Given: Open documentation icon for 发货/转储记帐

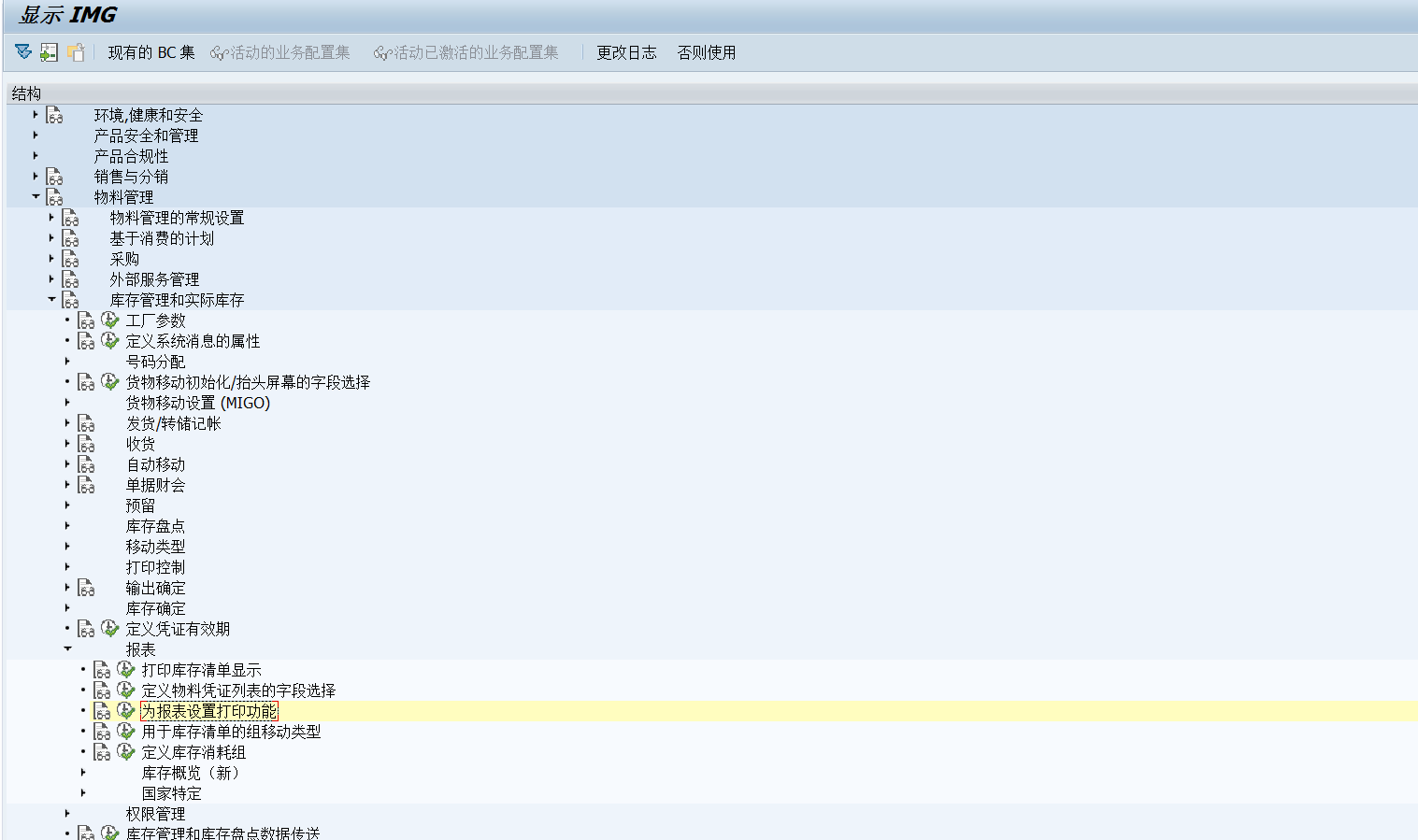Looking at the screenshot, I should coord(86,422).
